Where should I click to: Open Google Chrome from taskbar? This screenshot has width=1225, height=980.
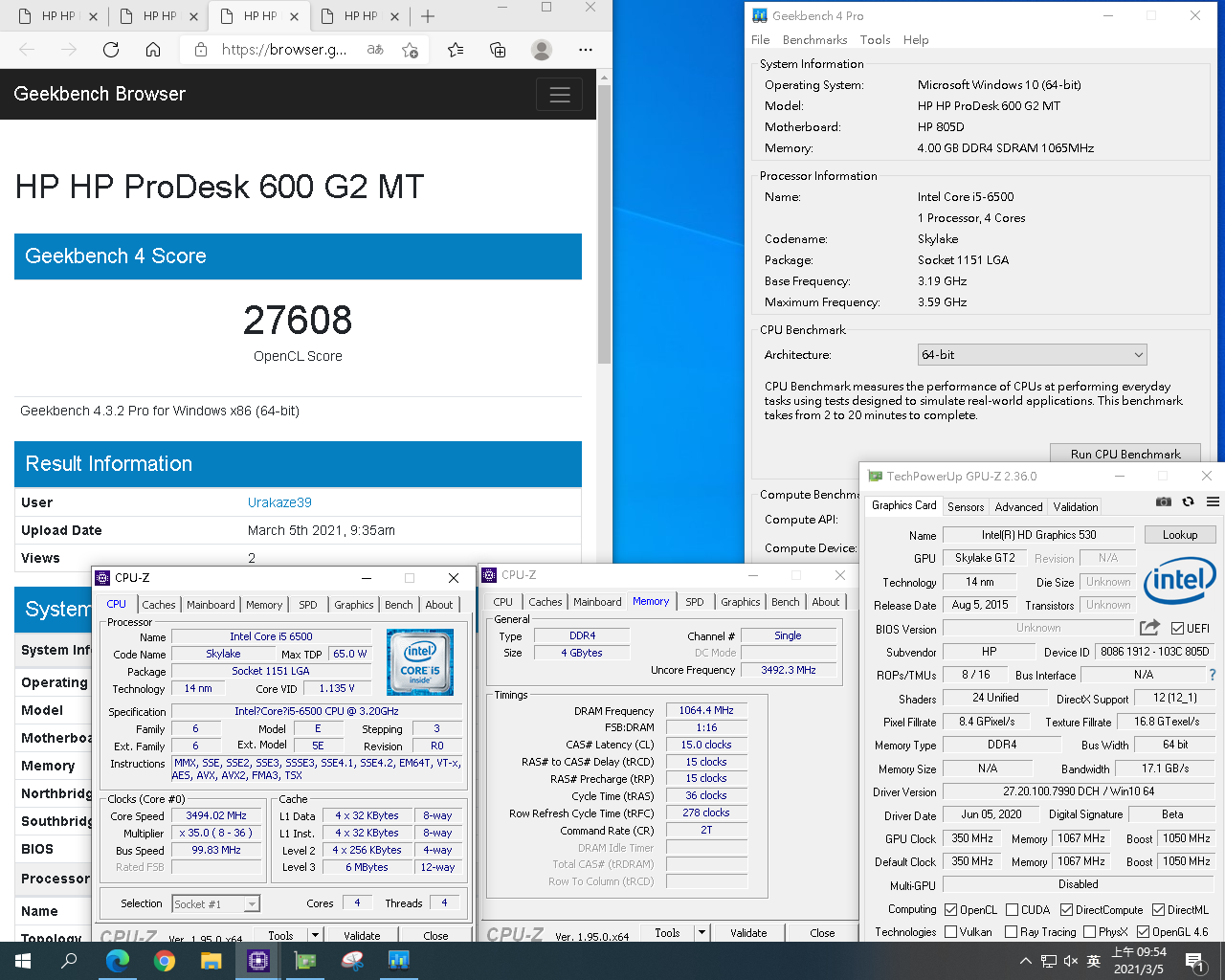pos(165,961)
